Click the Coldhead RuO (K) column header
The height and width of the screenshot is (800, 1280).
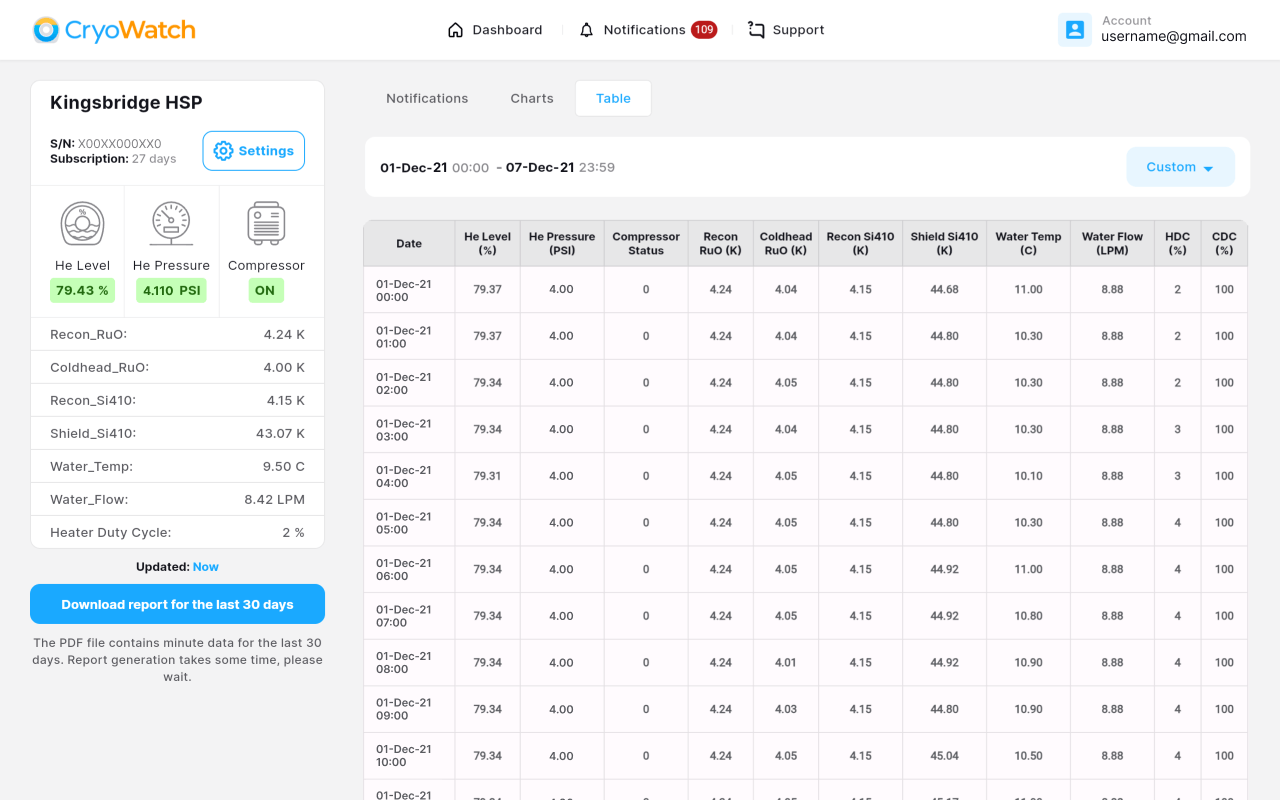click(786, 243)
